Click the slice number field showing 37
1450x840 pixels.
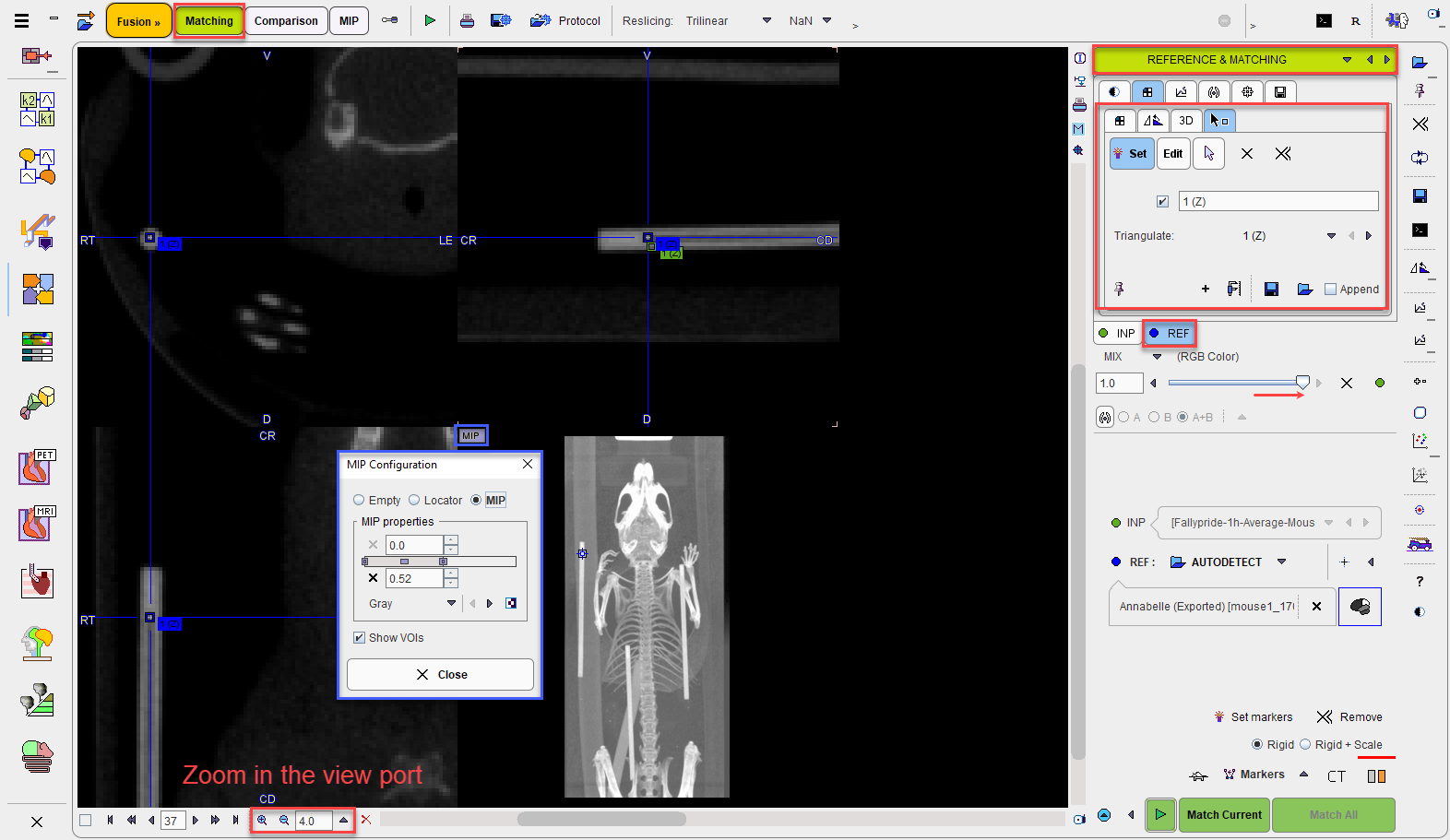tap(172, 821)
